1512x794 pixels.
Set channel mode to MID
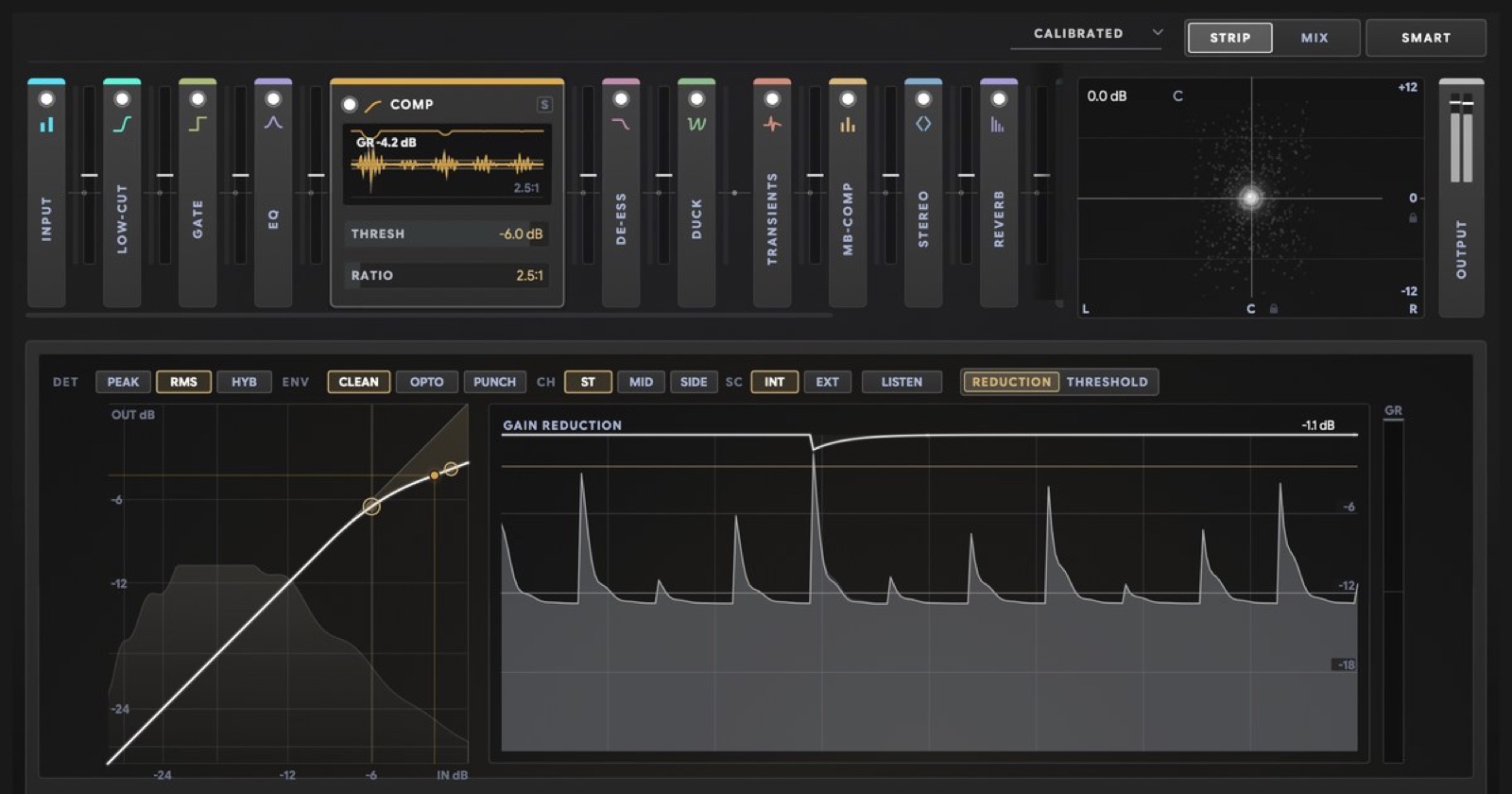coord(641,382)
